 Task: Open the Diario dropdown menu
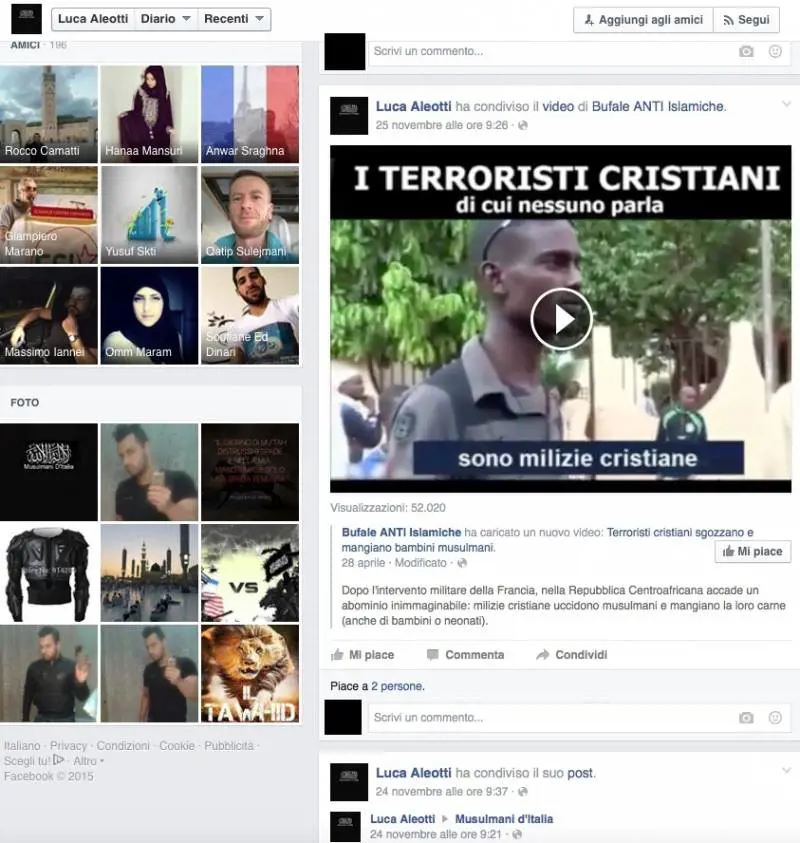point(166,19)
